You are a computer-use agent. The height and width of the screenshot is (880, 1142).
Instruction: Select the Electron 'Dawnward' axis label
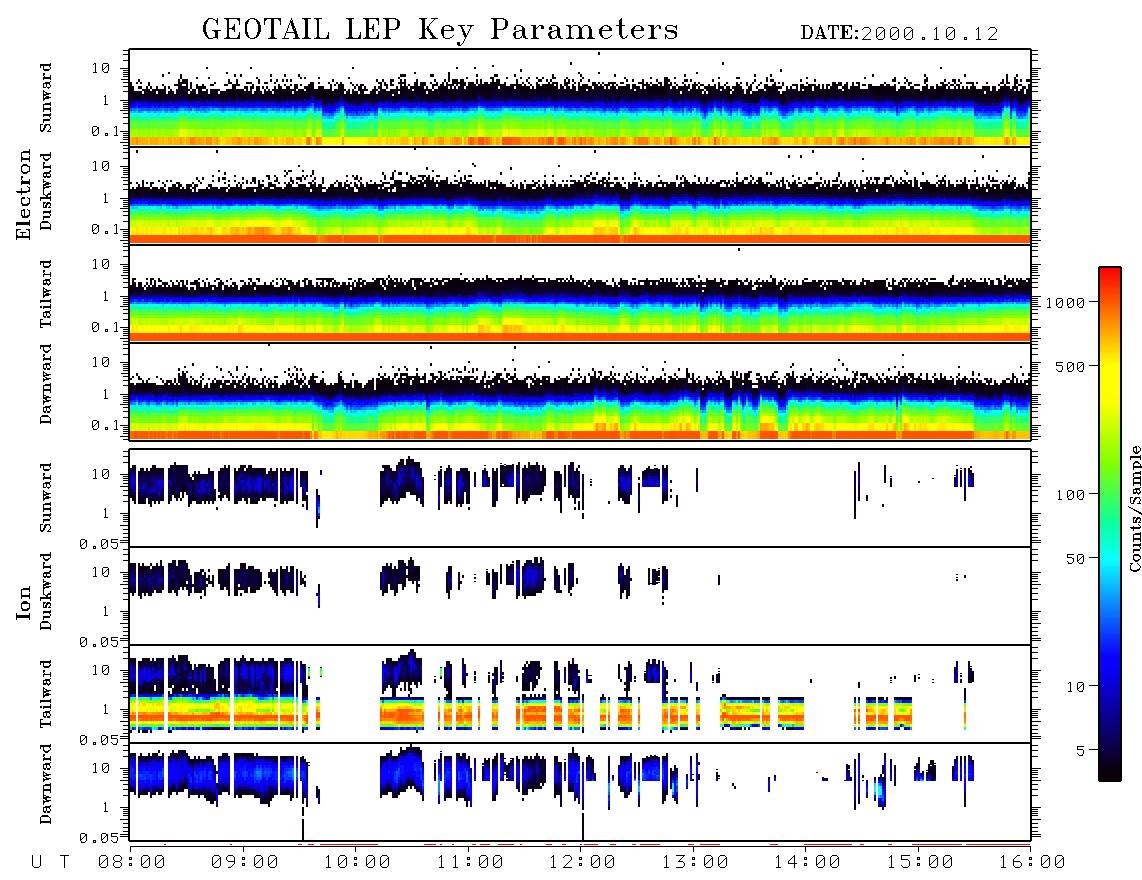(x=46, y=384)
